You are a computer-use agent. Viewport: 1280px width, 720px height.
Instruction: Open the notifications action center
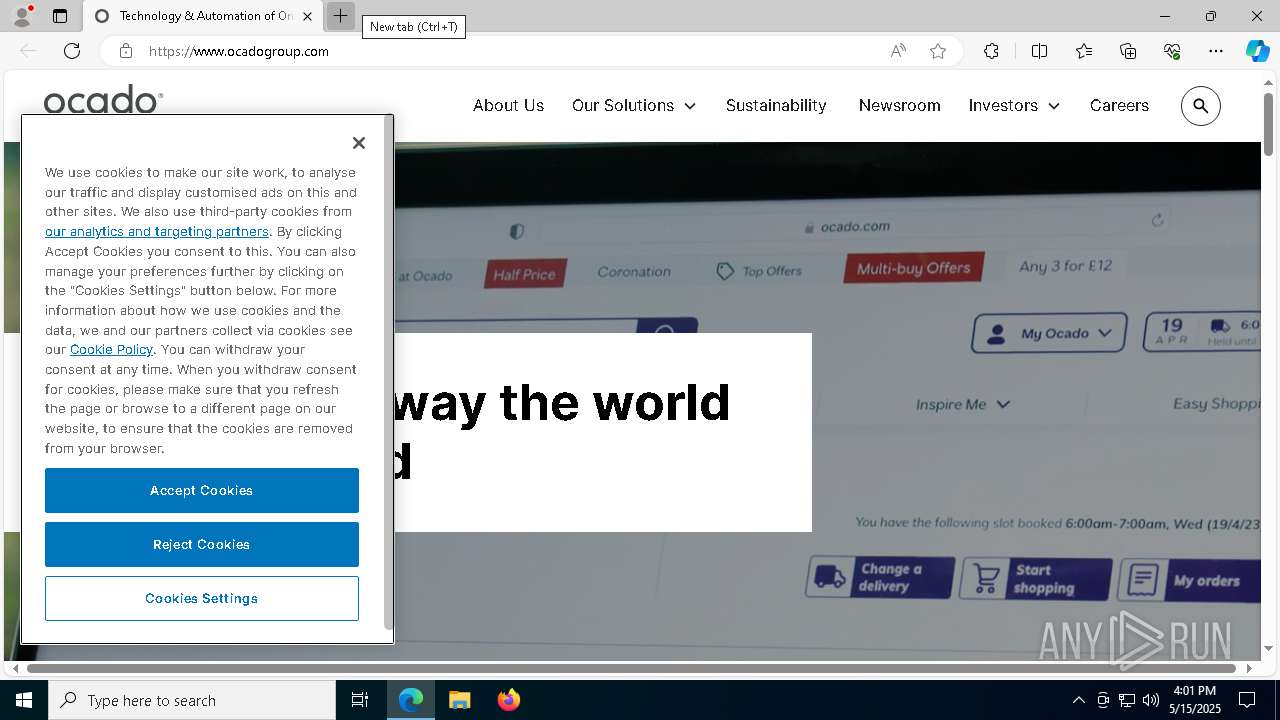[1247, 700]
